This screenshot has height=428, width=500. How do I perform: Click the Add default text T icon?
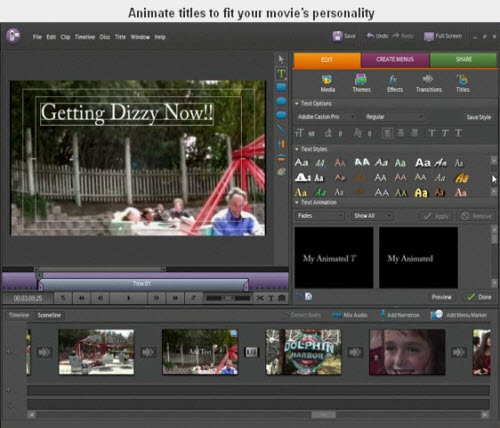tap(271, 298)
